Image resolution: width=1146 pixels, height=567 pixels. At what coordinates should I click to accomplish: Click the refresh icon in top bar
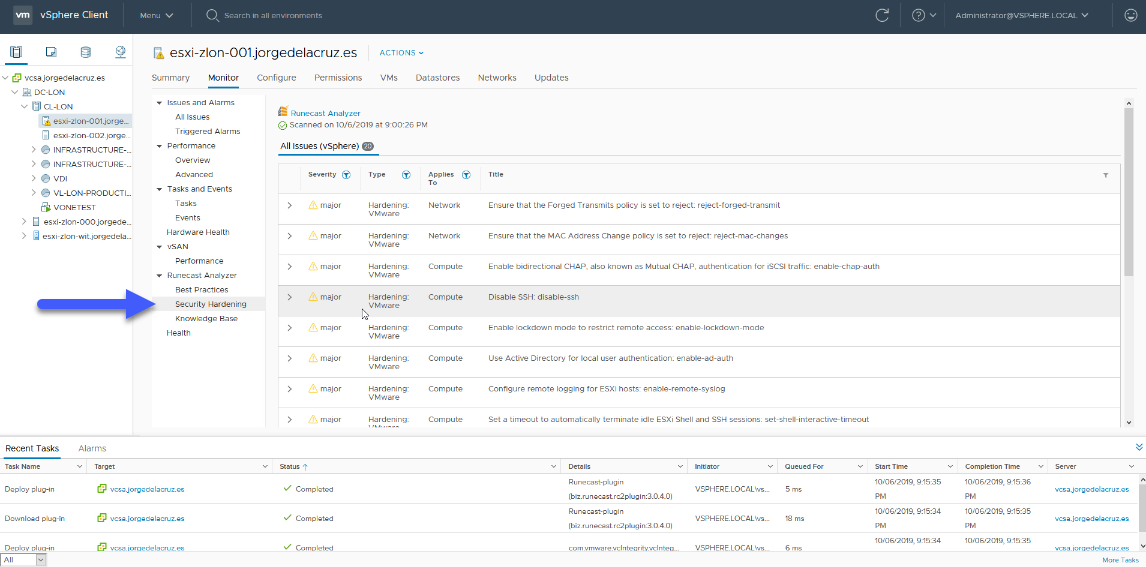coord(882,15)
